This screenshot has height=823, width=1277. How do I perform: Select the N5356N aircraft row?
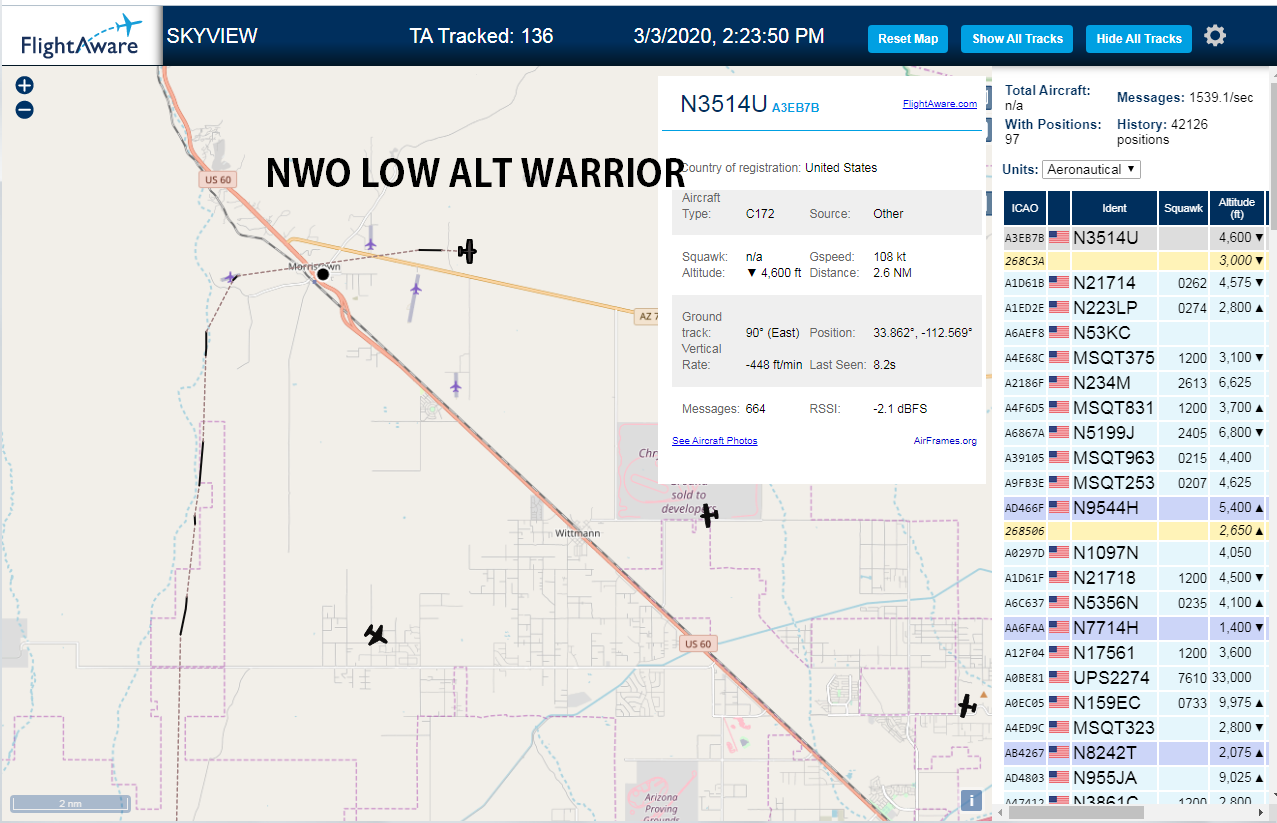pos(1135,603)
